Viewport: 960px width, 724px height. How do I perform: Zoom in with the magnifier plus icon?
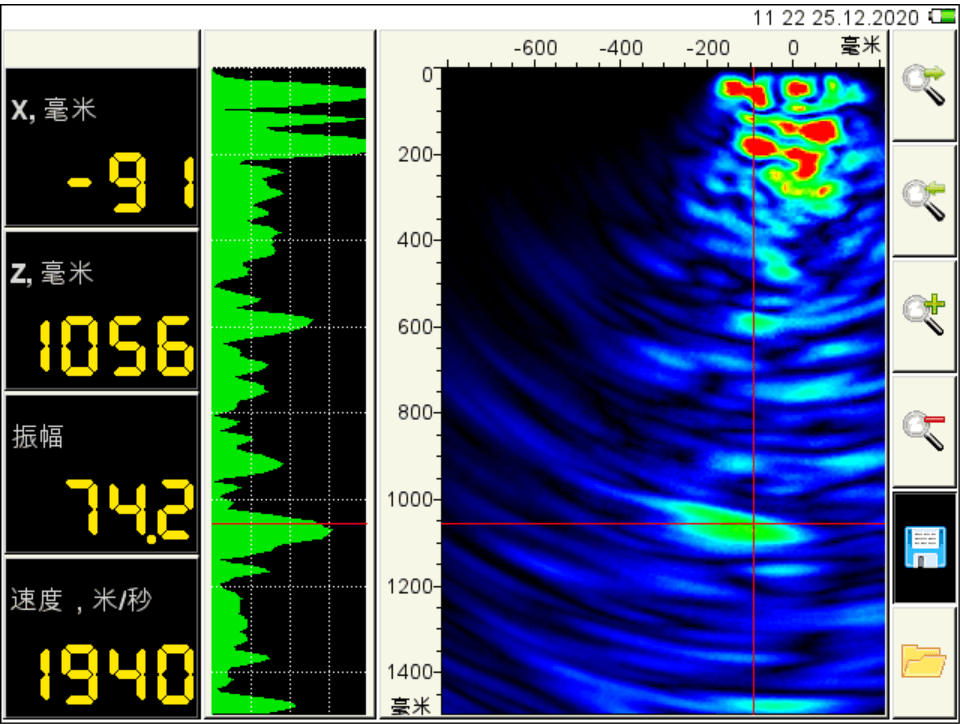coord(923,315)
